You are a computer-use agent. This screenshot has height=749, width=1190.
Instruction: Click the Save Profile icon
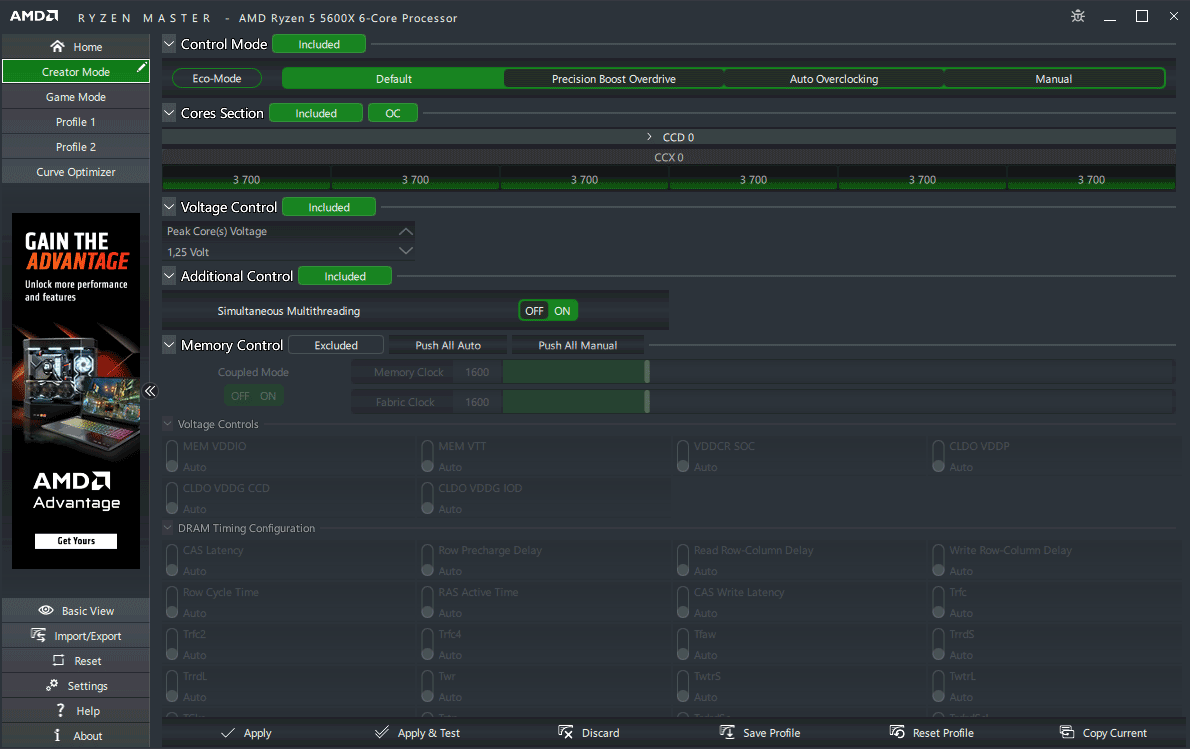[x=727, y=733]
